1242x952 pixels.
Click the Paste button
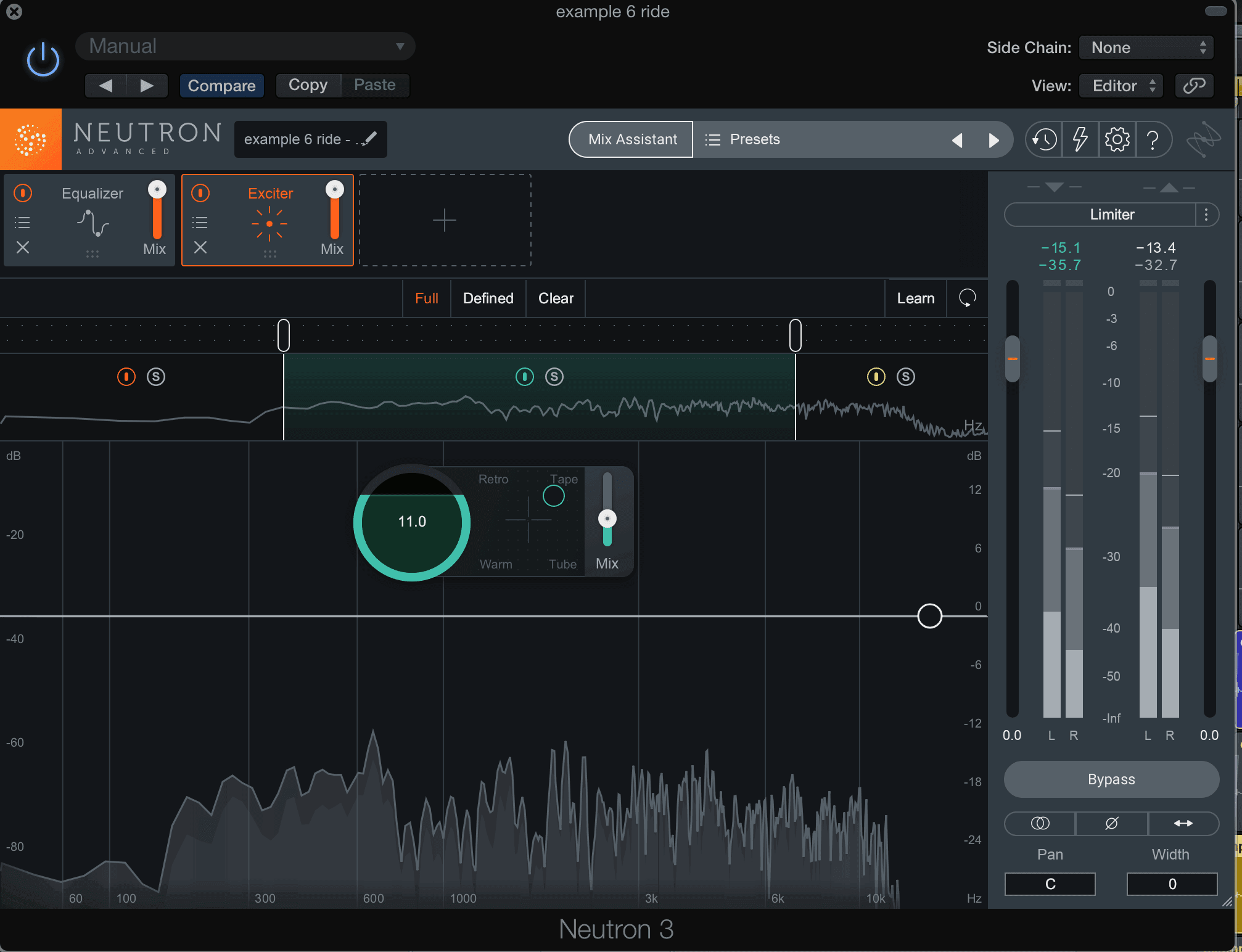(x=375, y=85)
